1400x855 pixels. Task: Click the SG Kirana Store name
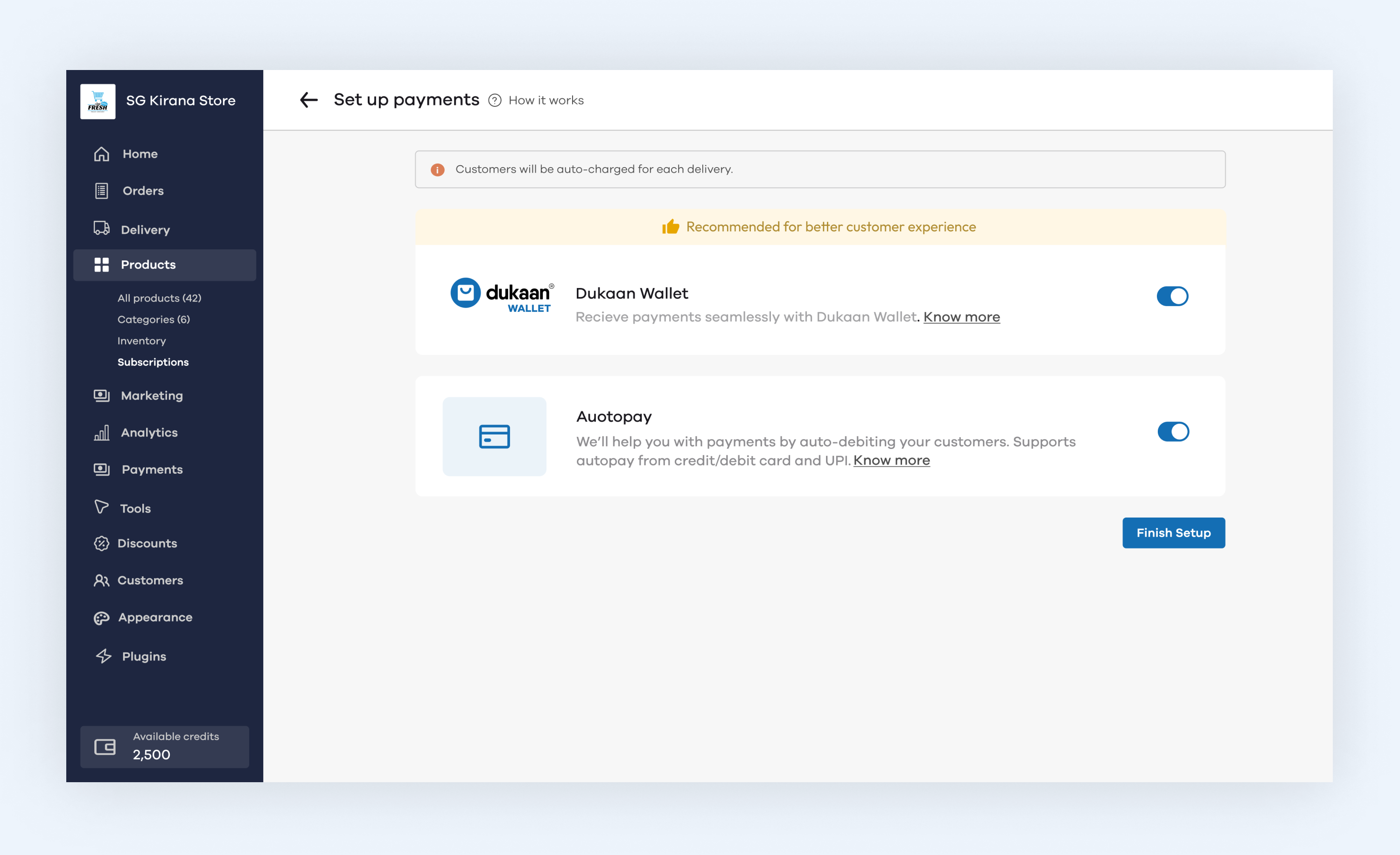pyautogui.click(x=181, y=100)
